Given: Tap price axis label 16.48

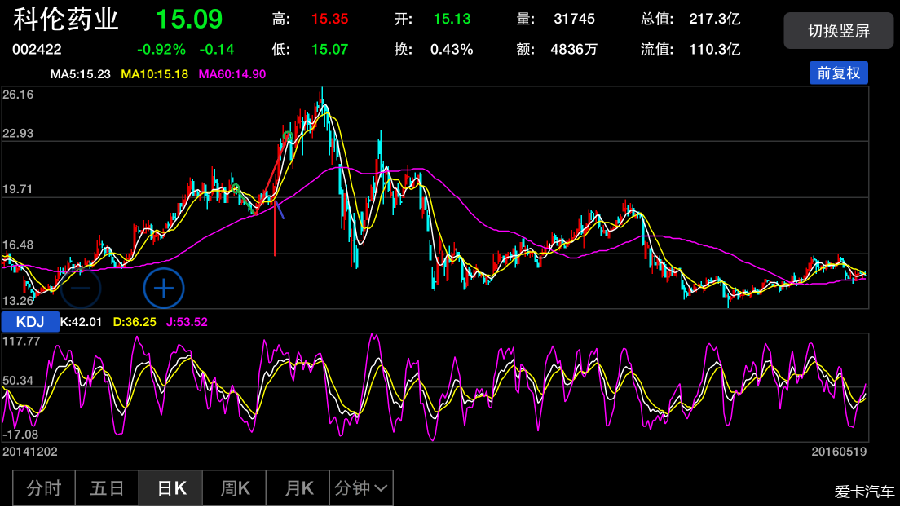Looking at the screenshot, I should (18, 245).
